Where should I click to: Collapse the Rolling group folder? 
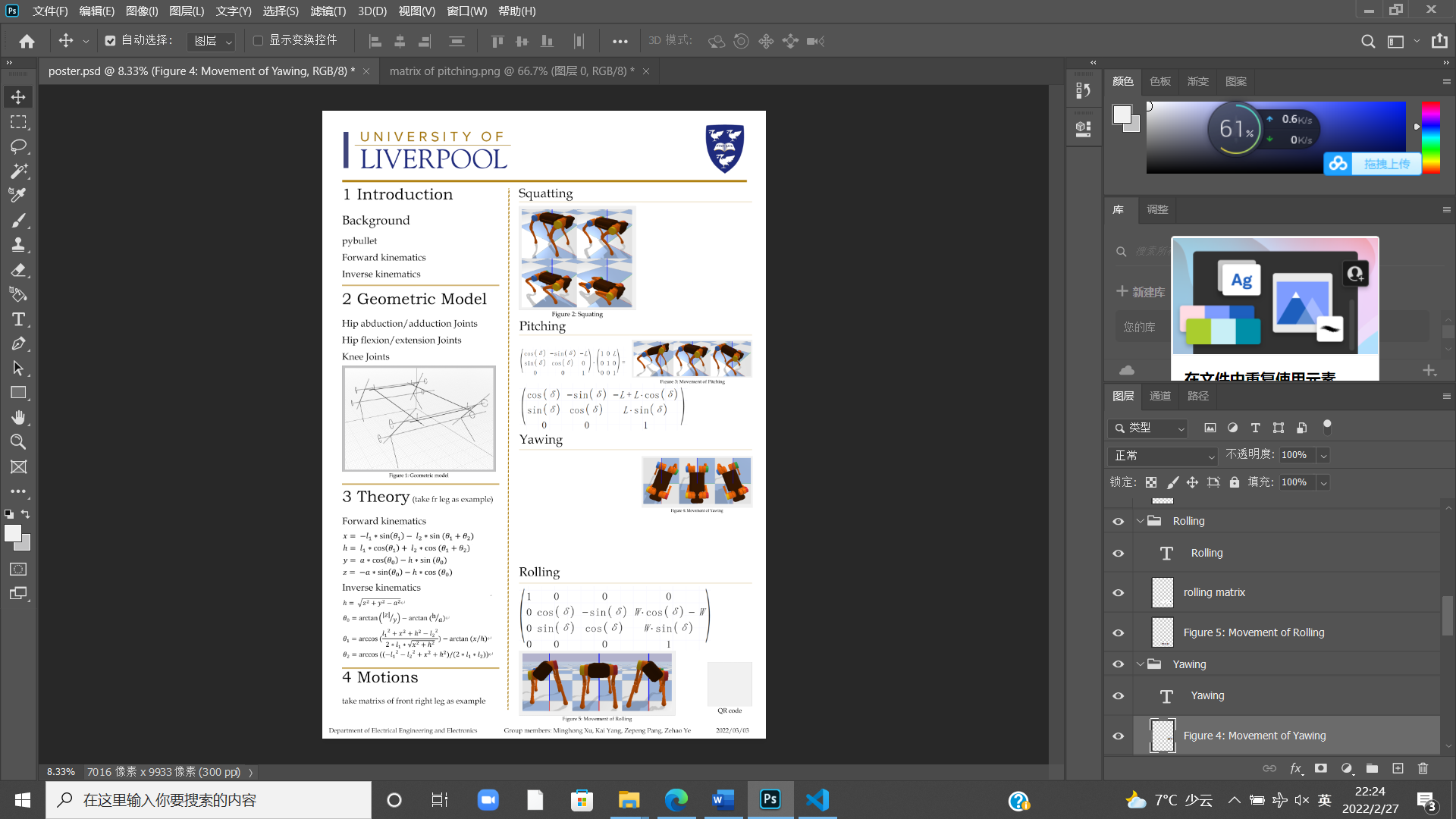tap(1140, 521)
